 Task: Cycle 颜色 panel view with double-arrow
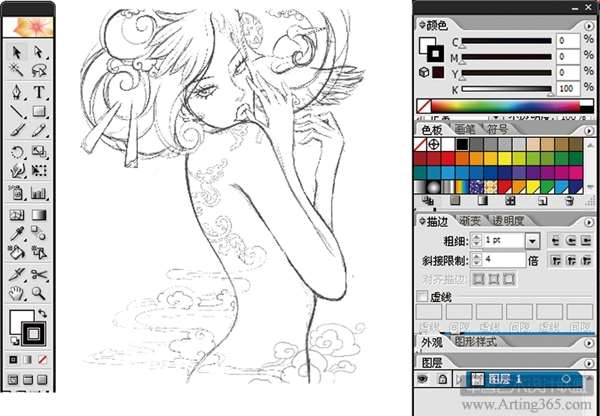(x=422, y=25)
